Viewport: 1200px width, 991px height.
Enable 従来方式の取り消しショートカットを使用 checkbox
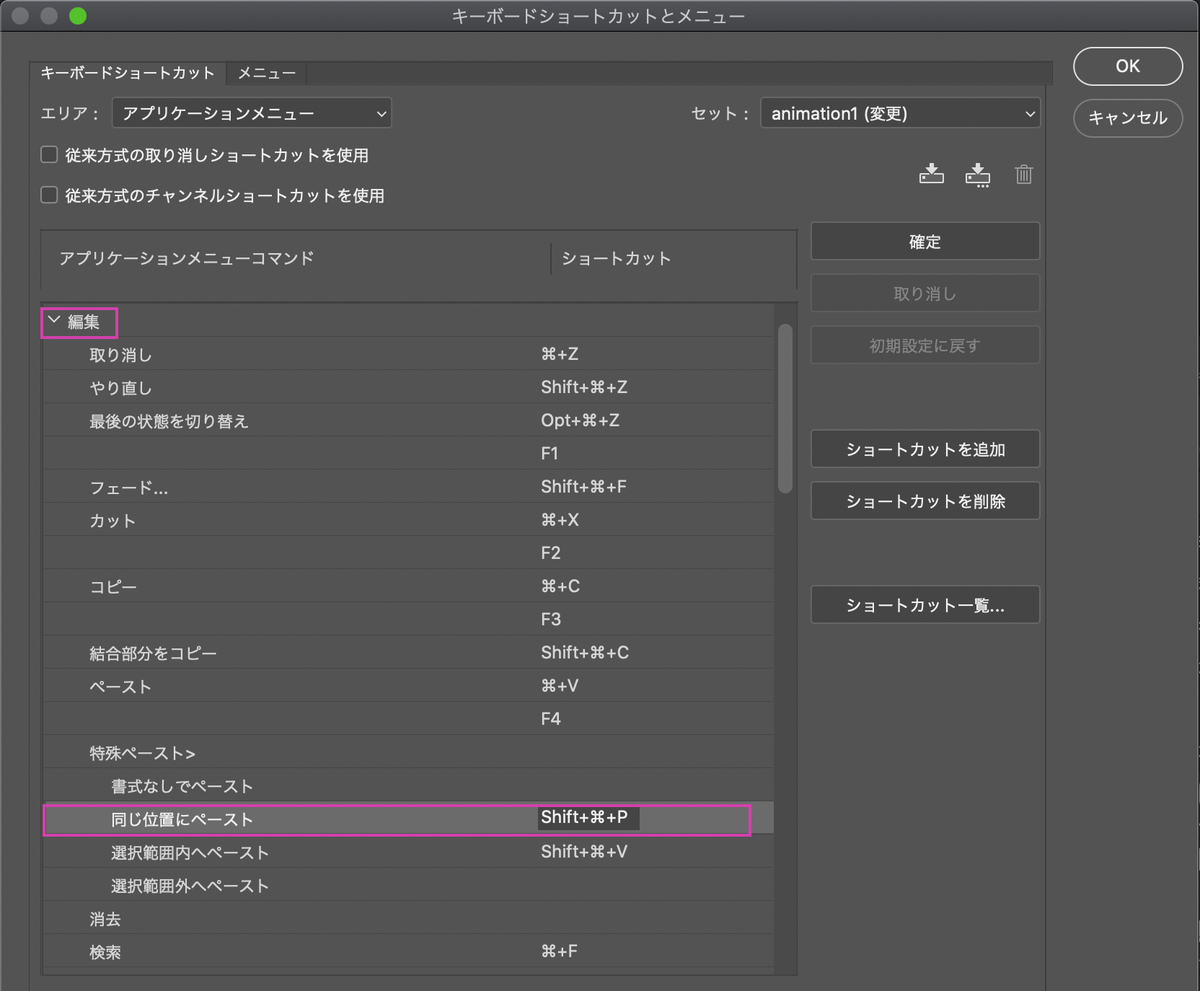[x=48, y=155]
